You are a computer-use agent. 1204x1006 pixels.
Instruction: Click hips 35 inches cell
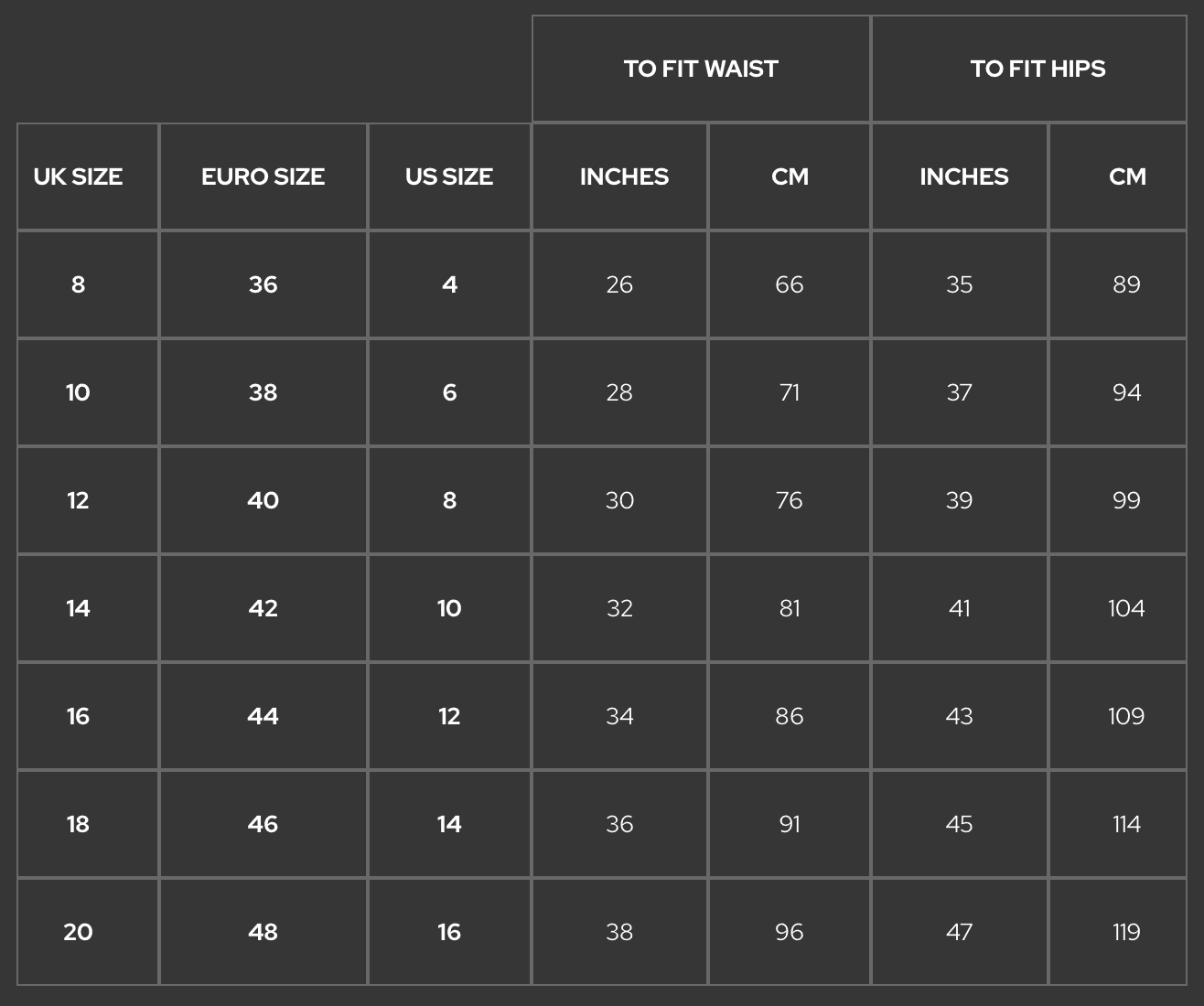click(x=959, y=284)
